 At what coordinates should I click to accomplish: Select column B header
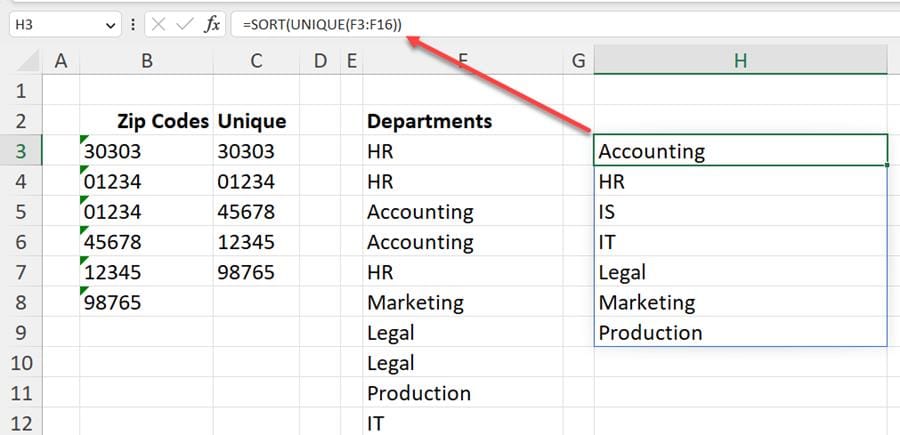click(146, 60)
